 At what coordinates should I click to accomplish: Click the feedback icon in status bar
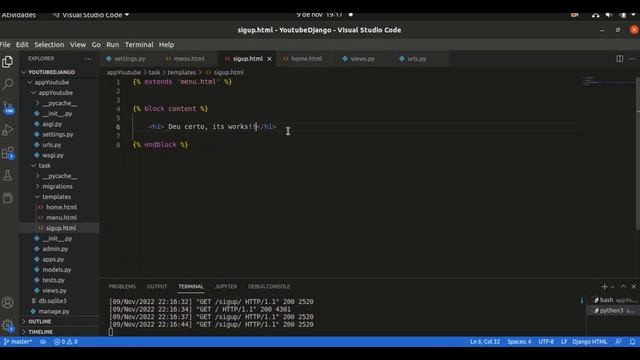tap(618, 342)
